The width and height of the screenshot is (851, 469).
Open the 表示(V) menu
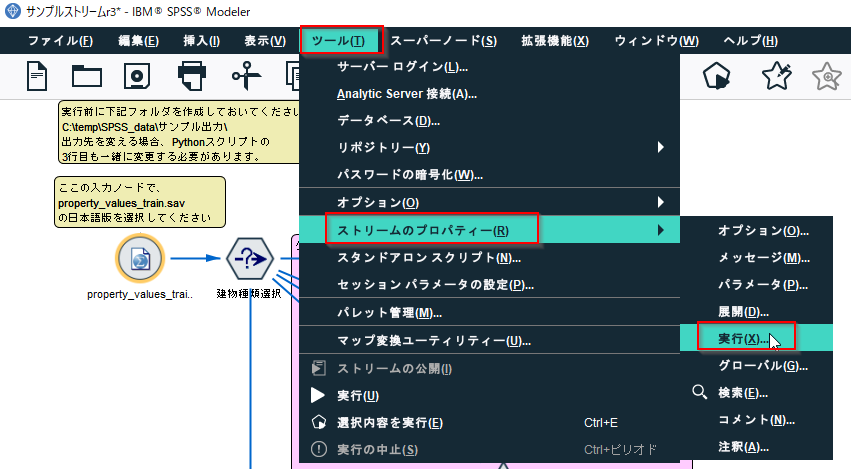[x=265, y=41]
